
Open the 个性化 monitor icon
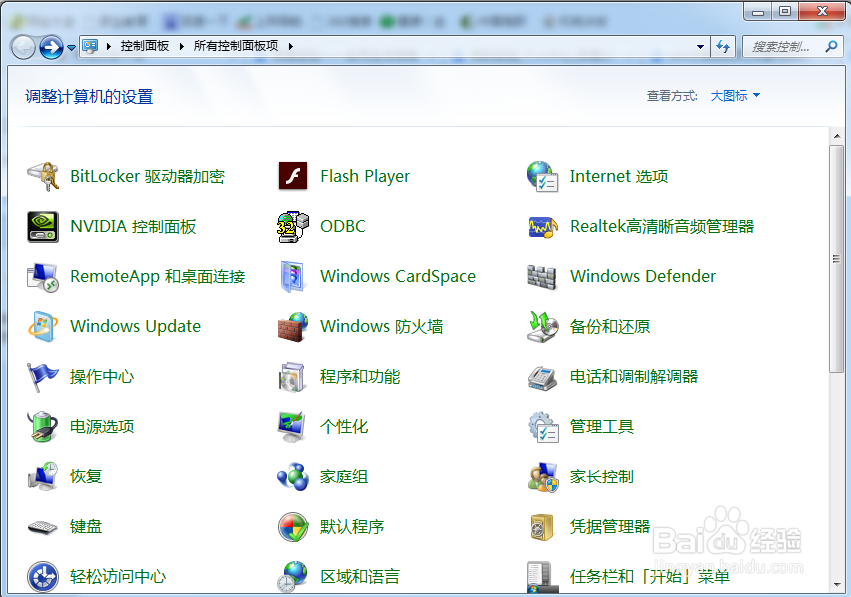point(293,427)
